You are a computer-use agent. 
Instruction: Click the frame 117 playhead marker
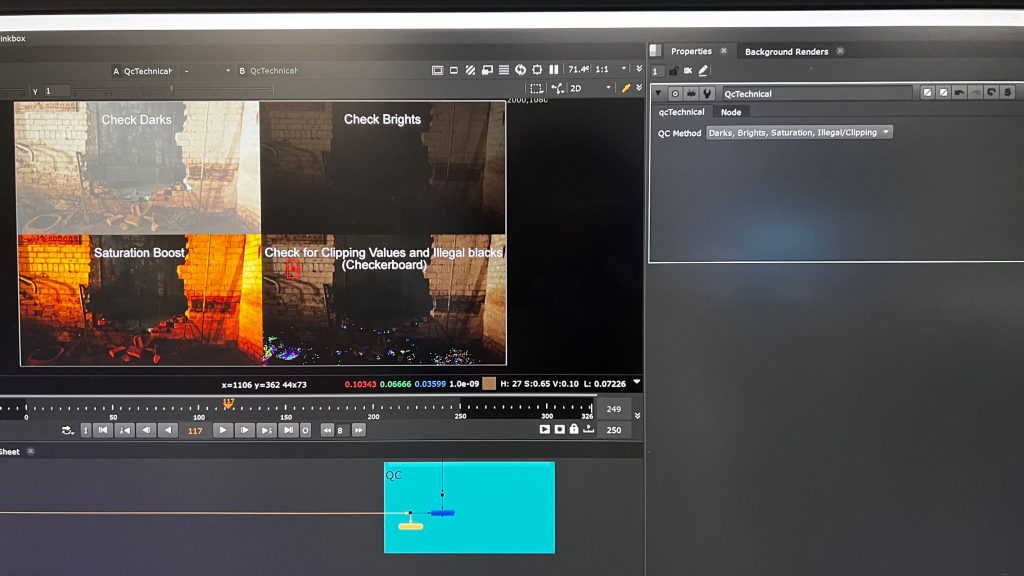pyautogui.click(x=228, y=403)
